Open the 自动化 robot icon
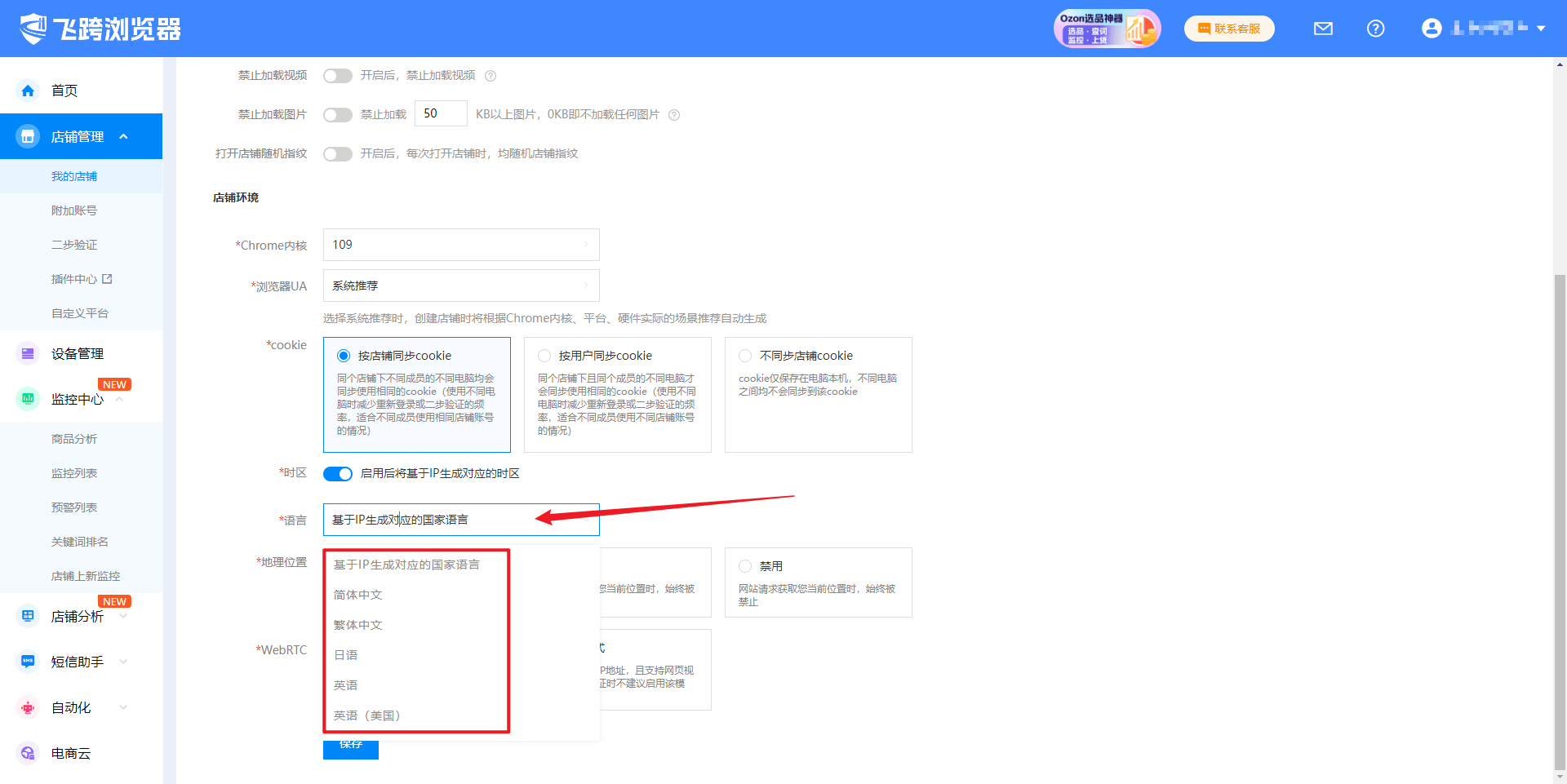 point(28,707)
